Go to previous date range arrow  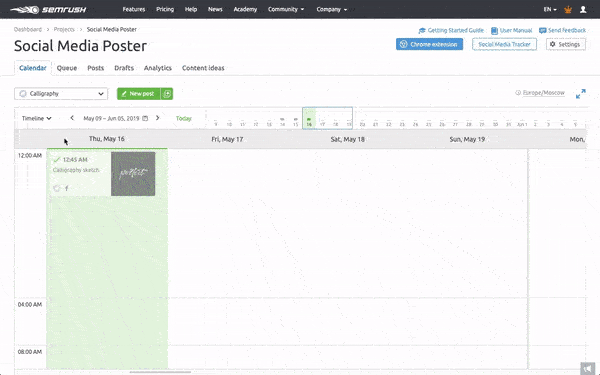[72, 118]
